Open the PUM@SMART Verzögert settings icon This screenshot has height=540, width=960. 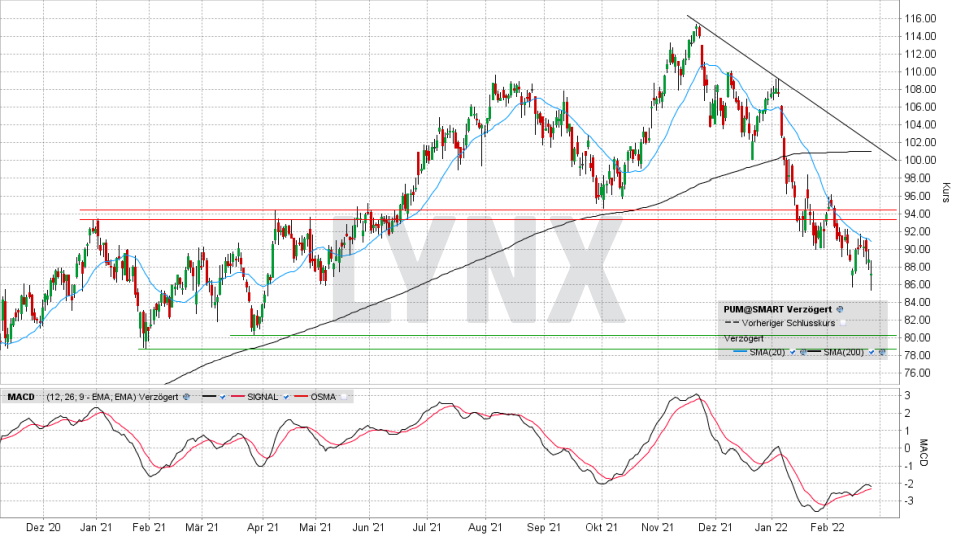click(x=840, y=309)
